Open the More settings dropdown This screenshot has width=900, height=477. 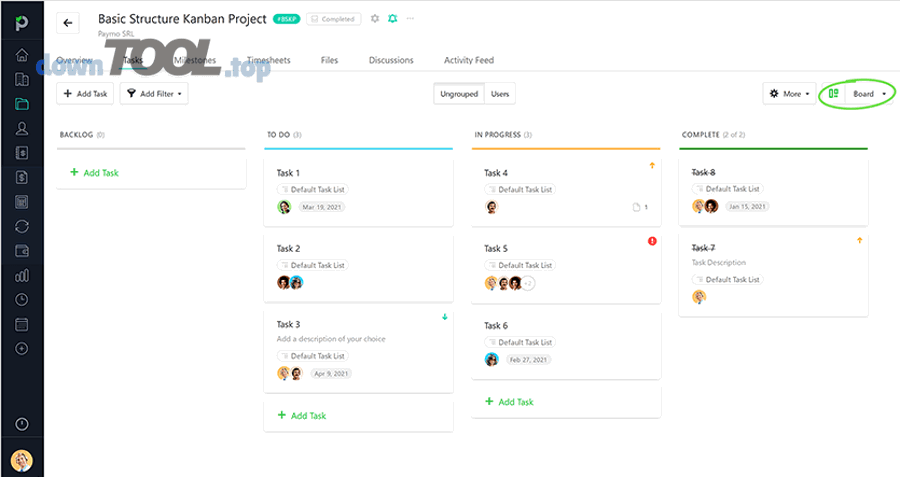(789, 94)
